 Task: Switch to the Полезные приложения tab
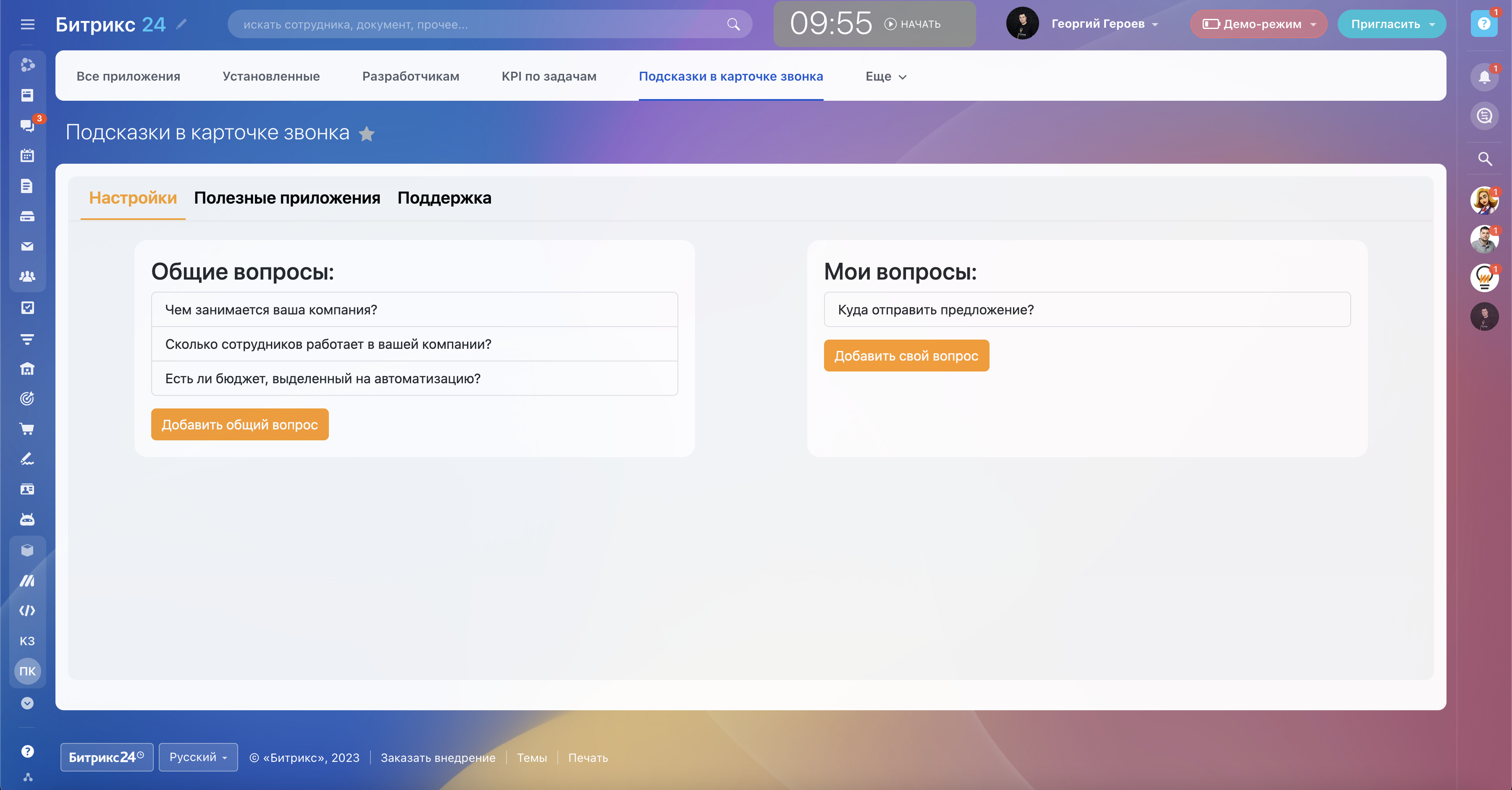point(287,198)
